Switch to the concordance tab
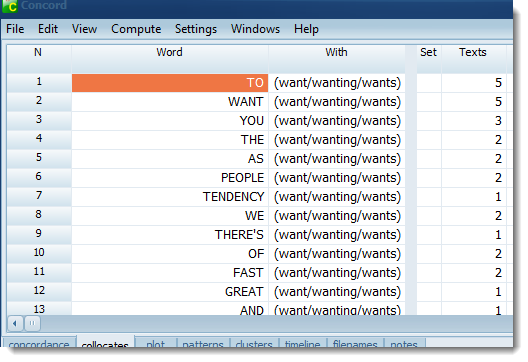 click(x=39, y=343)
